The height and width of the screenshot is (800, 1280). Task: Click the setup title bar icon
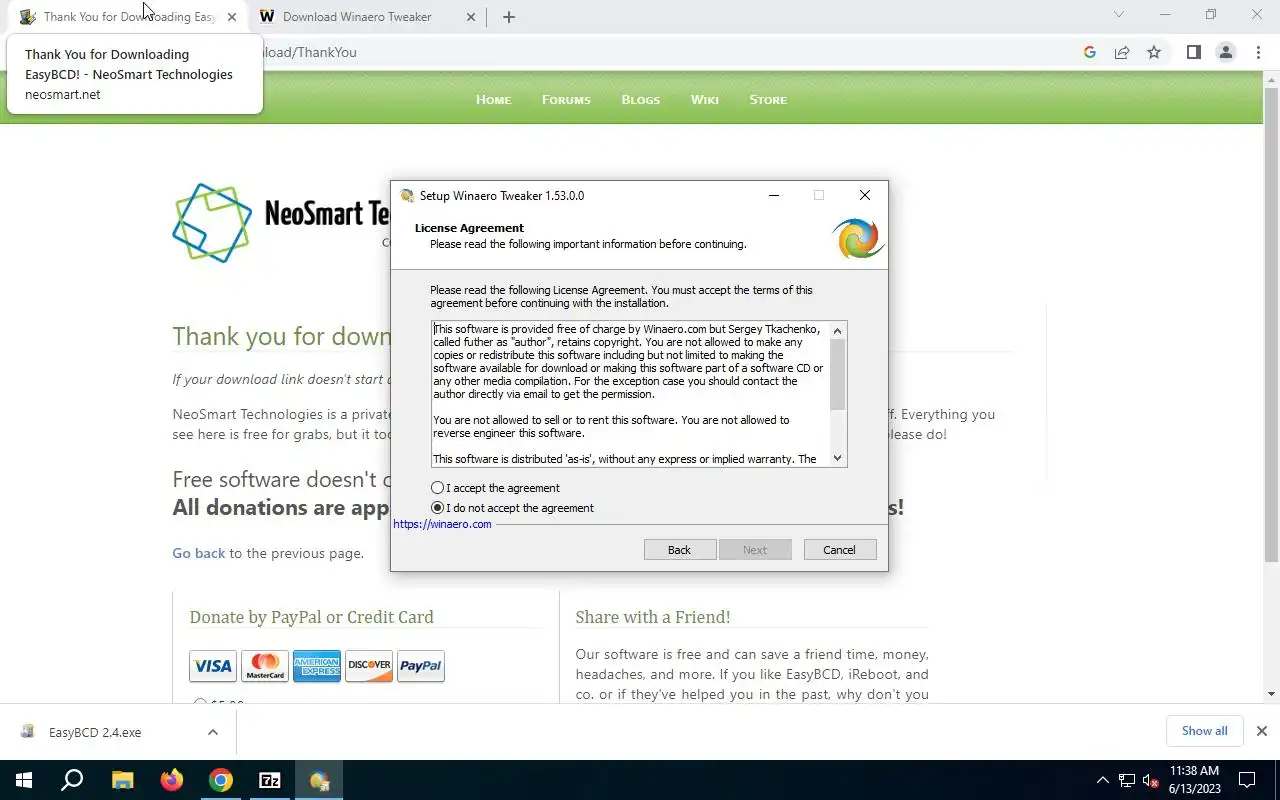point(407,196)
